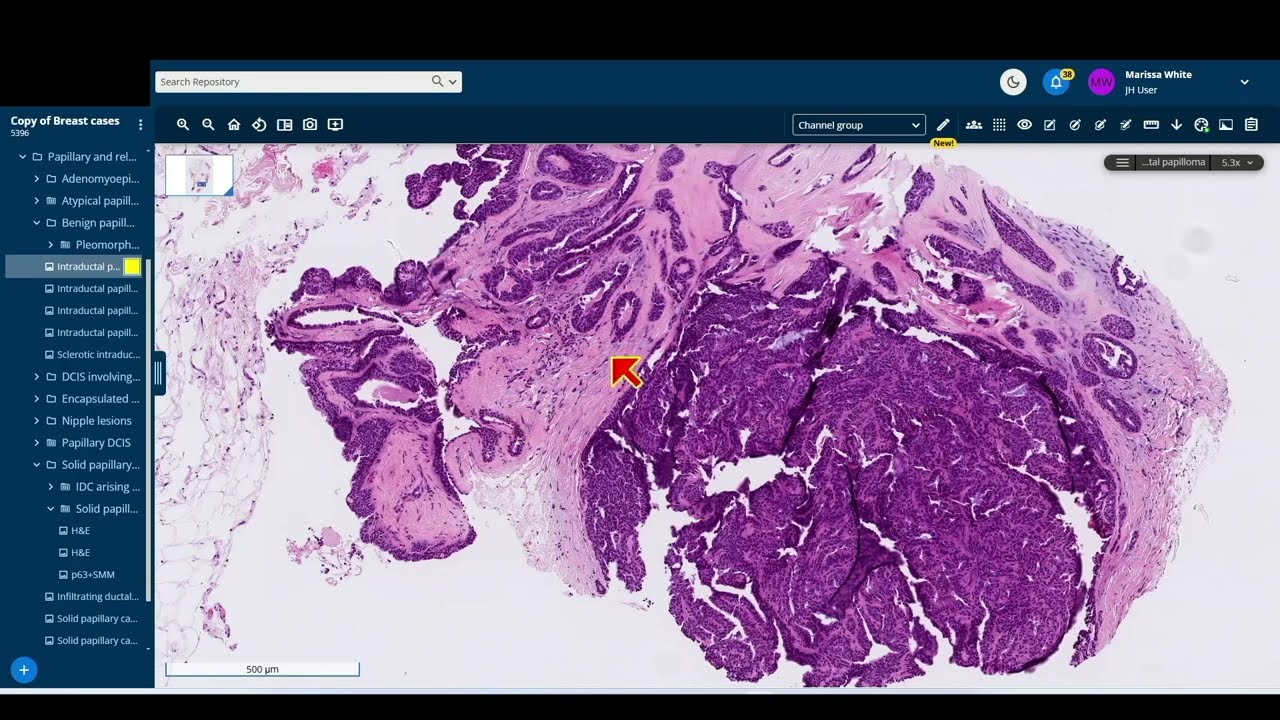Click the sidebar collapse handle
Screen dimensions: 1280x720
pos(158,373)
